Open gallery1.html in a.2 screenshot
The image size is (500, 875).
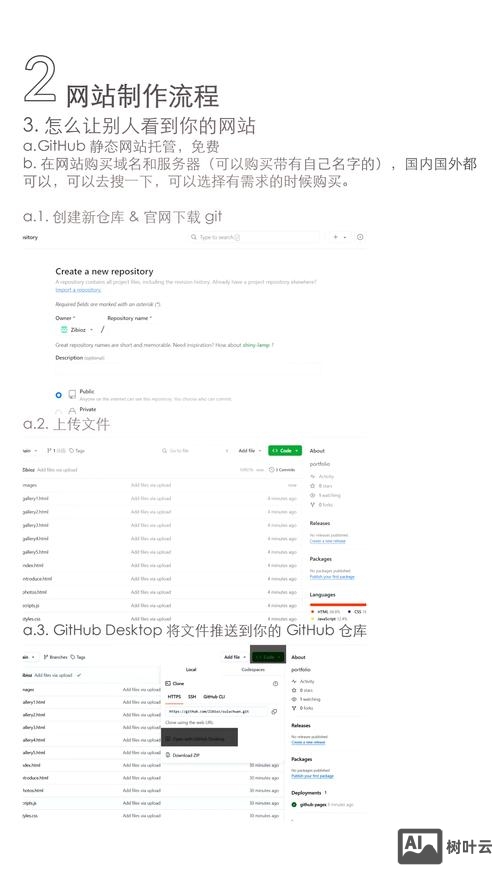coord(35,498)
